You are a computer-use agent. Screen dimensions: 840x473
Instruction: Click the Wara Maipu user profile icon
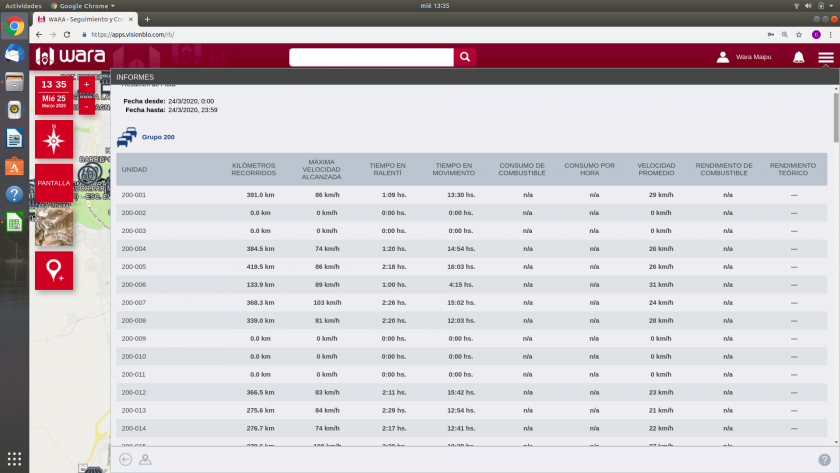(723, 57)
